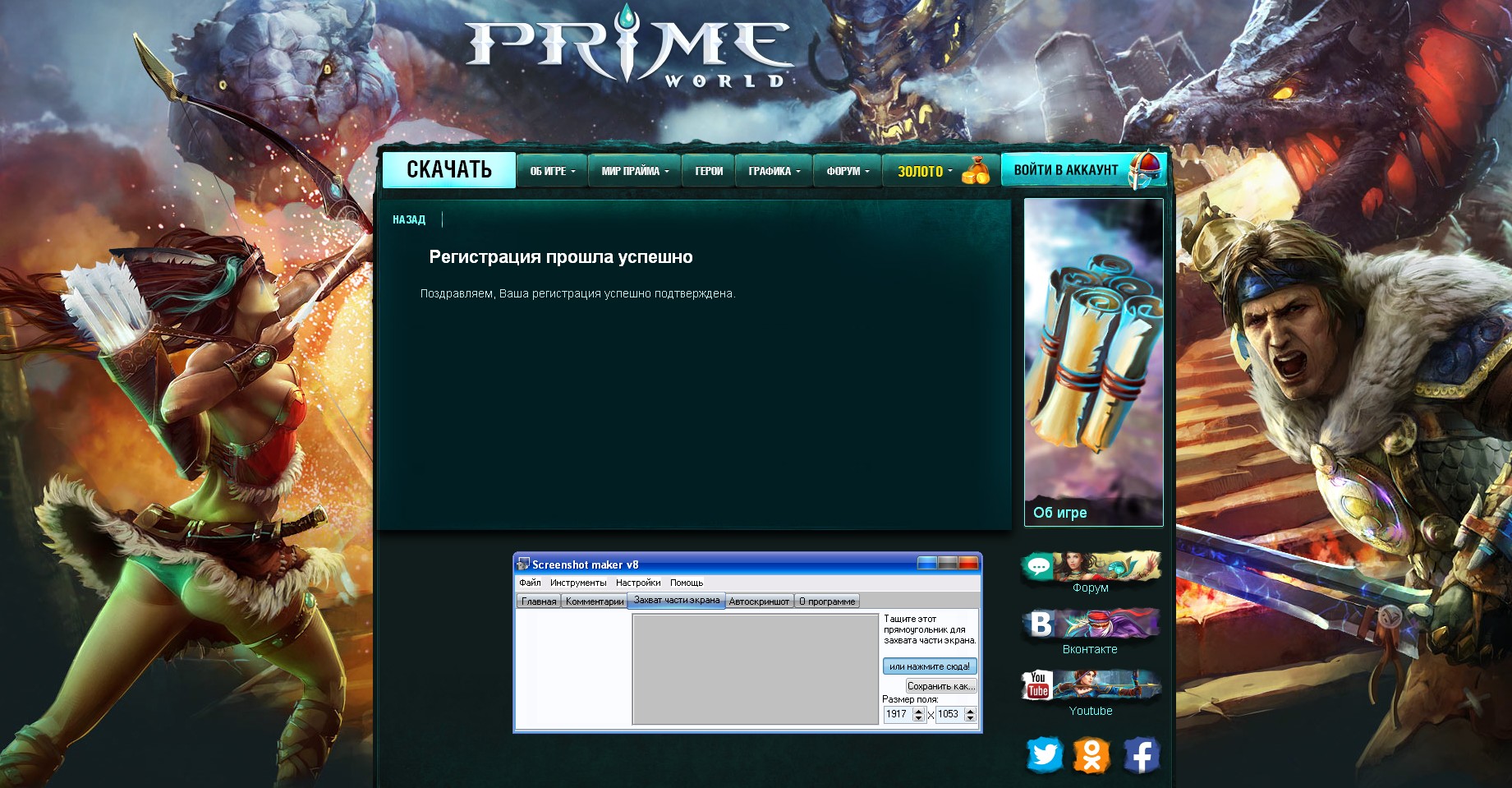Click the gray capture rectangle area
1512x788 pixels.
tap(756, 670)
